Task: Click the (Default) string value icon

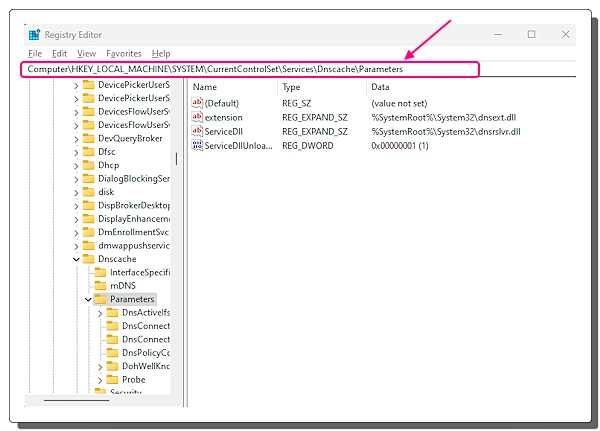Action: point(197,103)
